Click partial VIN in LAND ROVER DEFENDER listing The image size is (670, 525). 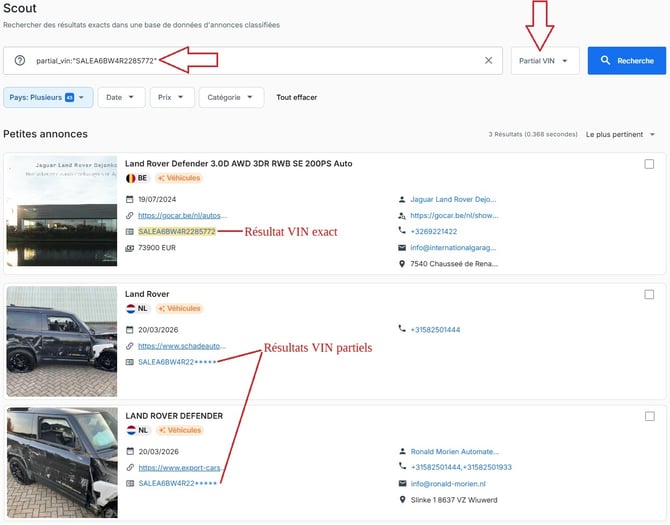tap(178, 484)
